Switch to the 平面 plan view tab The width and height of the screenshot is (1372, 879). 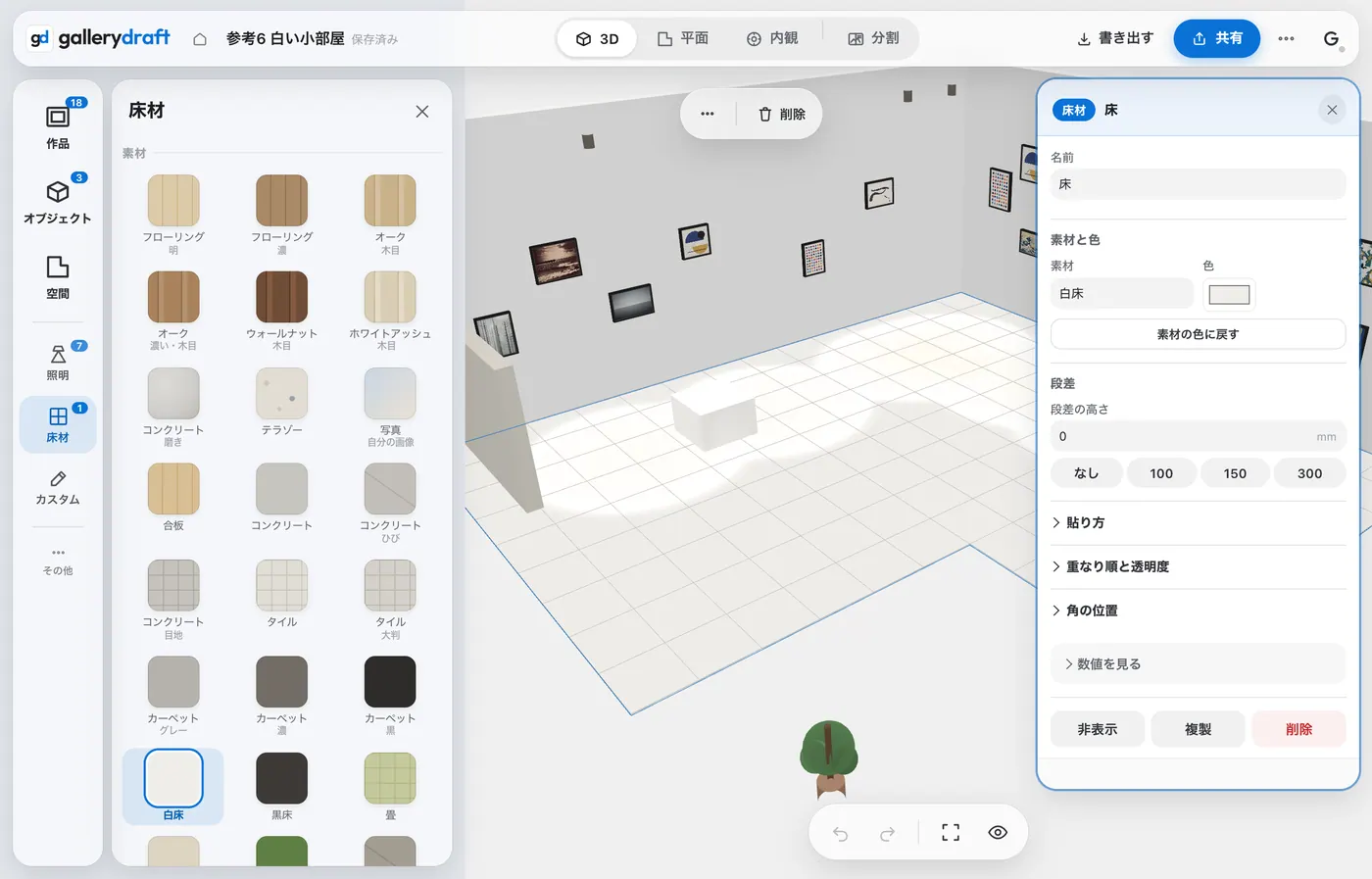[x=683, y=39]
